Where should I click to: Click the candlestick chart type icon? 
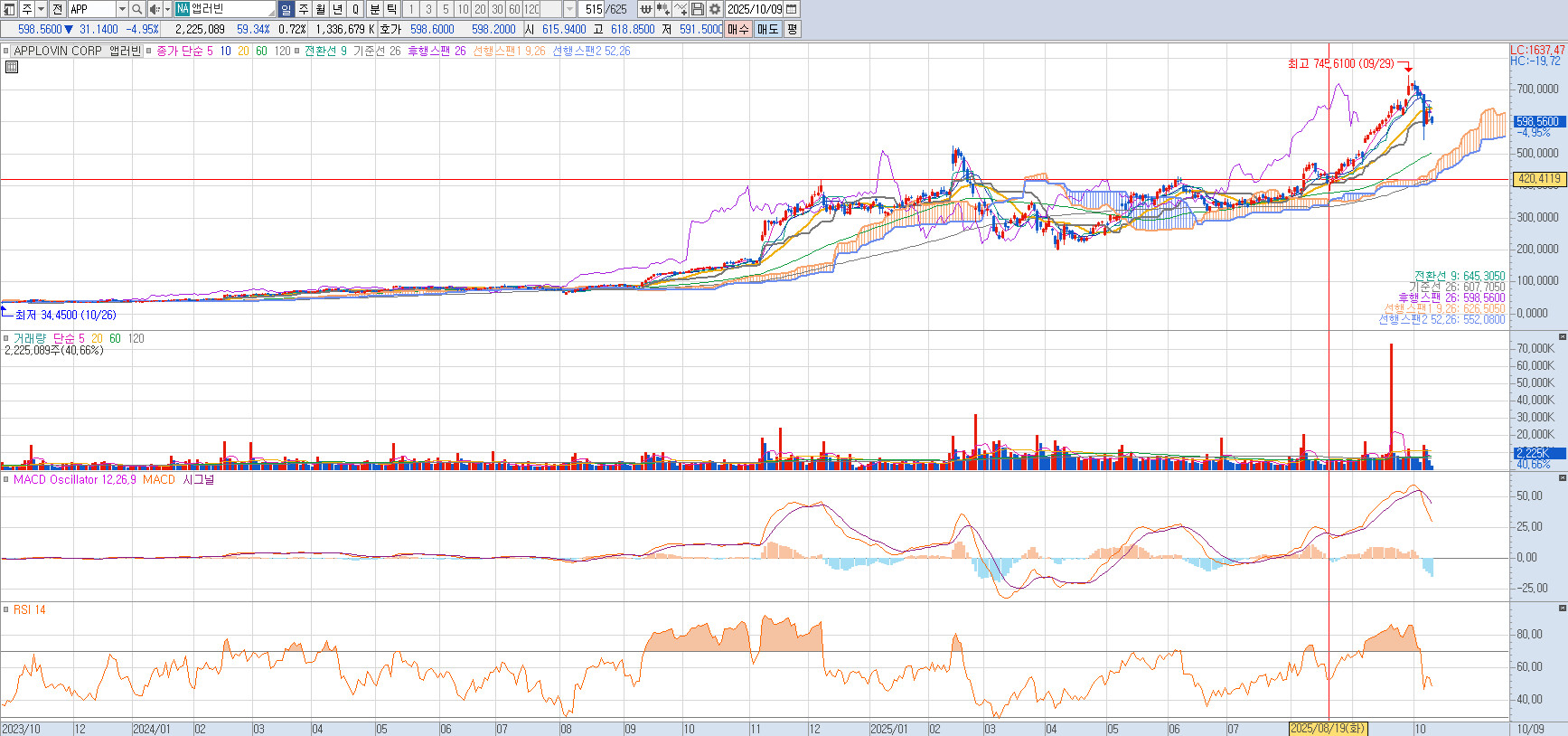[x=662, y=9]
